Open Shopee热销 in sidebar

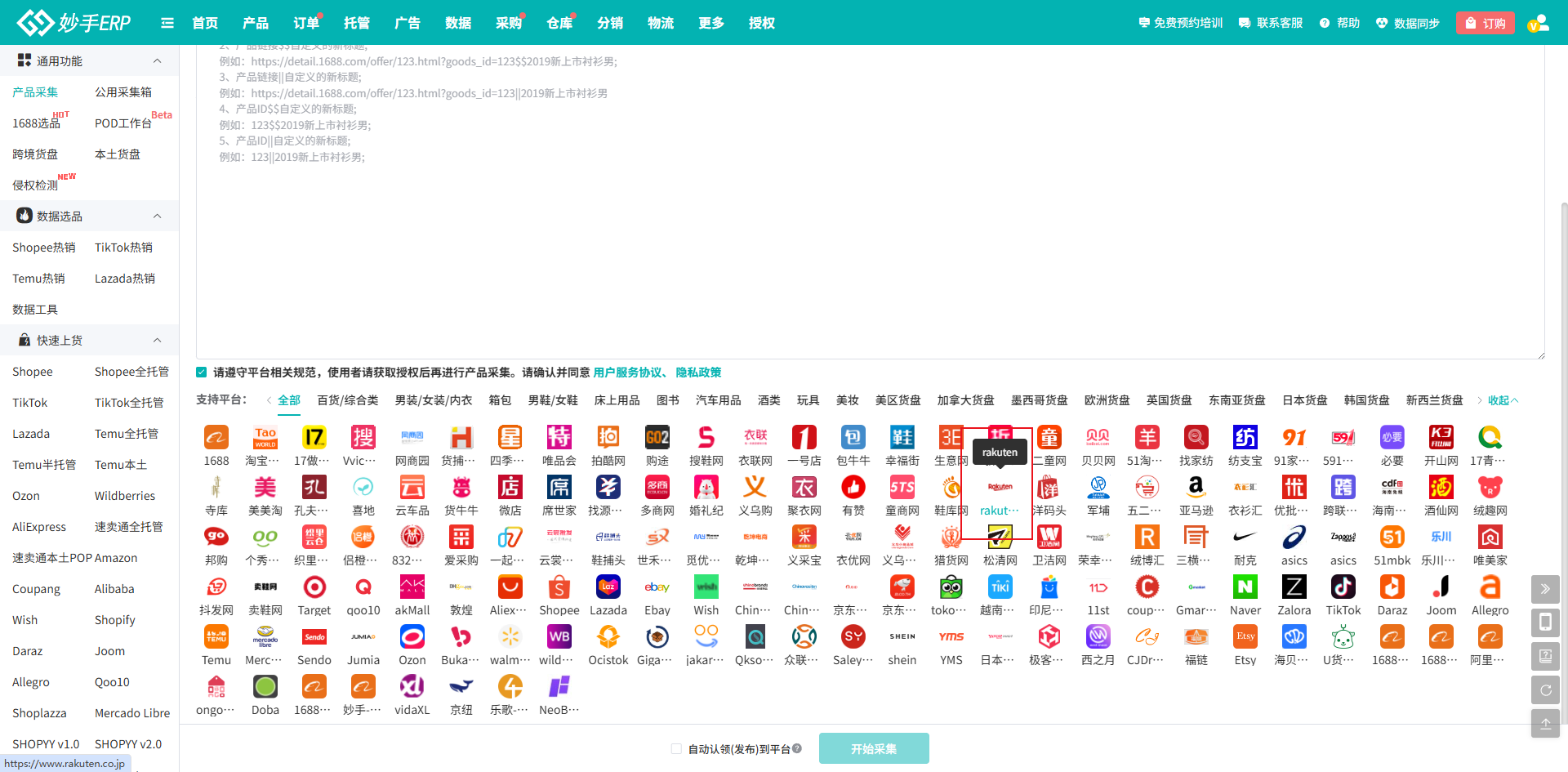pyautogui.click(x=44, y=248)
